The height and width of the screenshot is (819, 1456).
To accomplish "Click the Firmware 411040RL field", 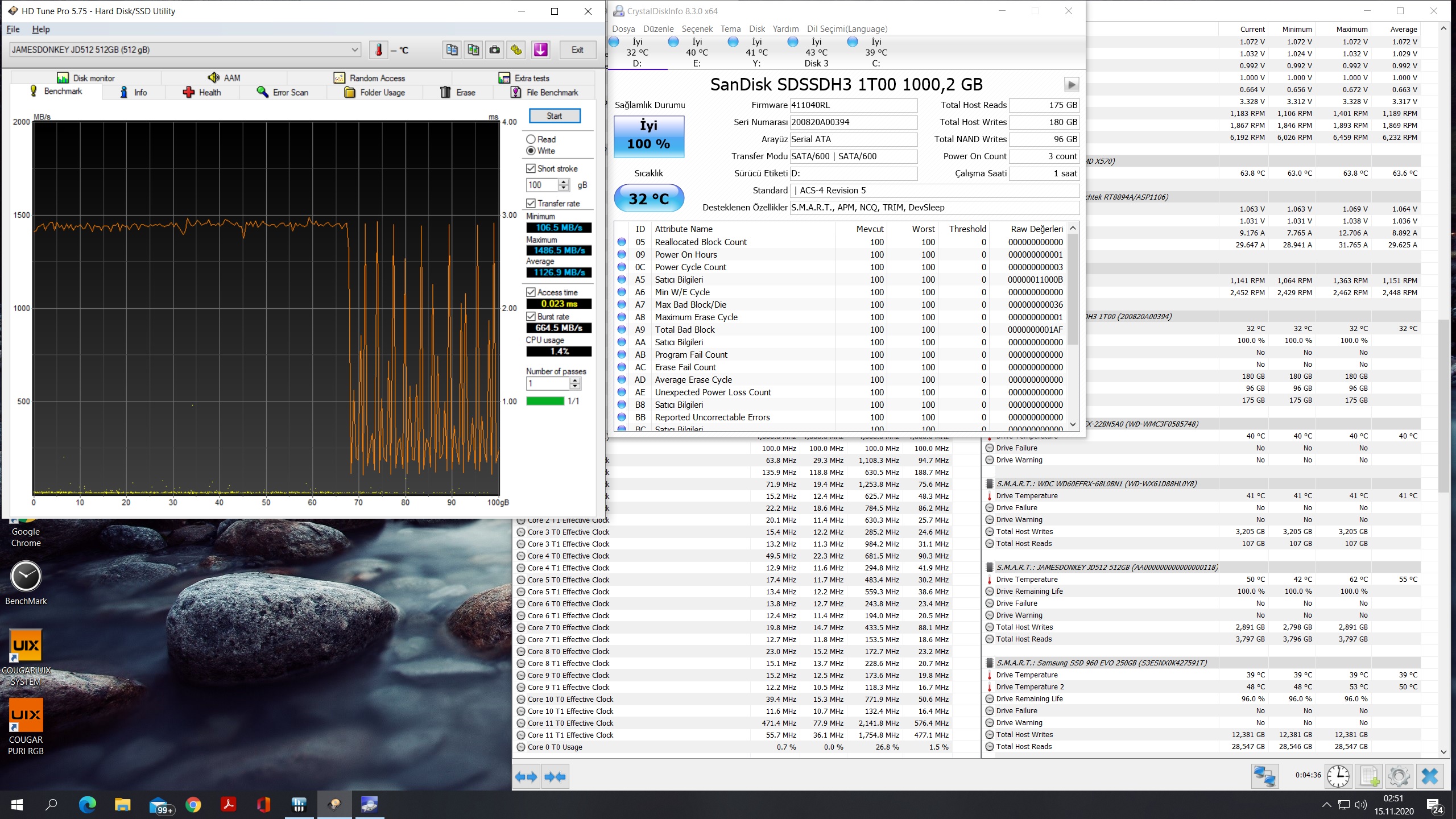I will click(853, 105).
